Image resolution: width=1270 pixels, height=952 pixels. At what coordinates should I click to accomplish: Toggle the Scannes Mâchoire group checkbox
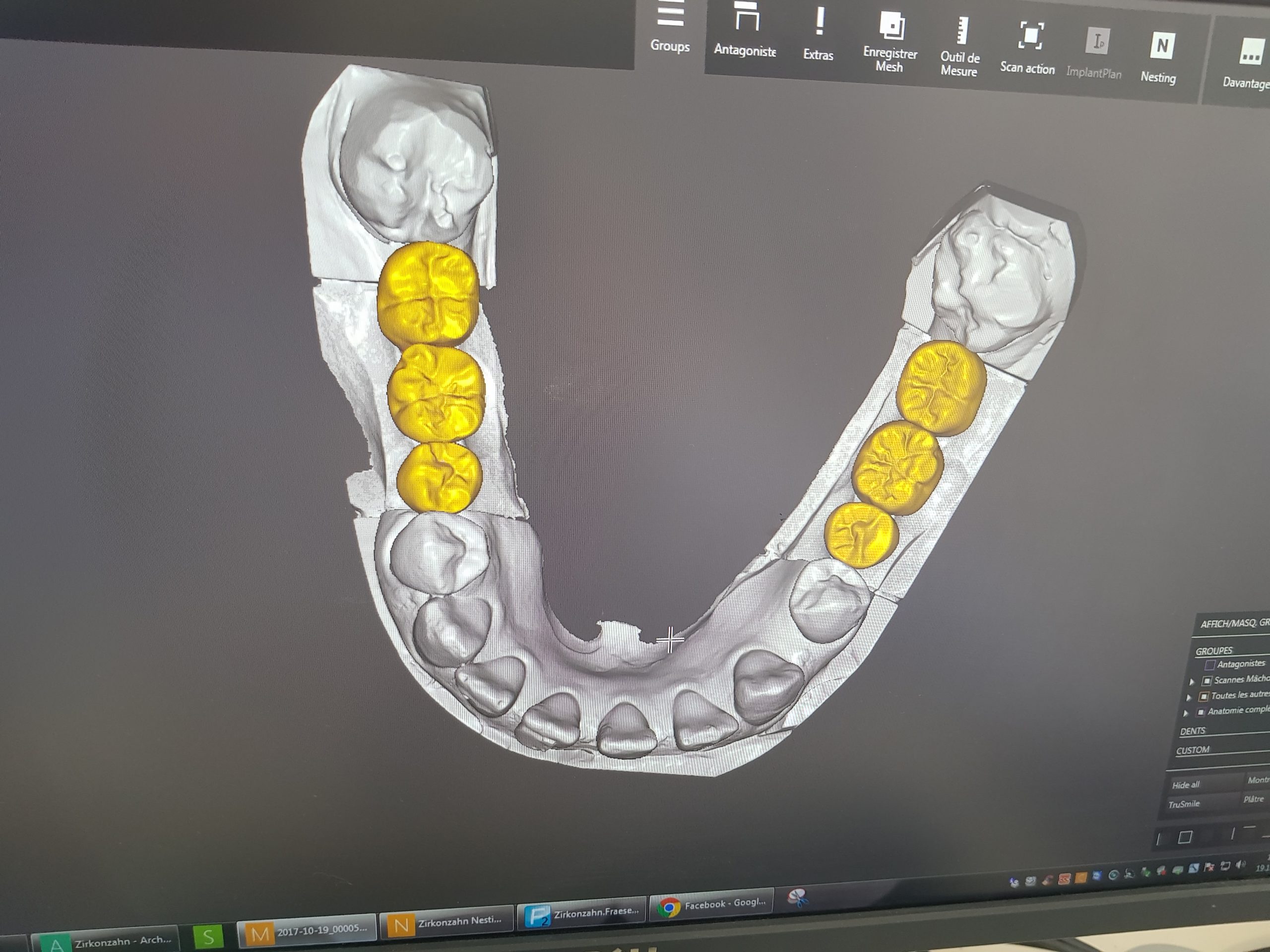1206,681
